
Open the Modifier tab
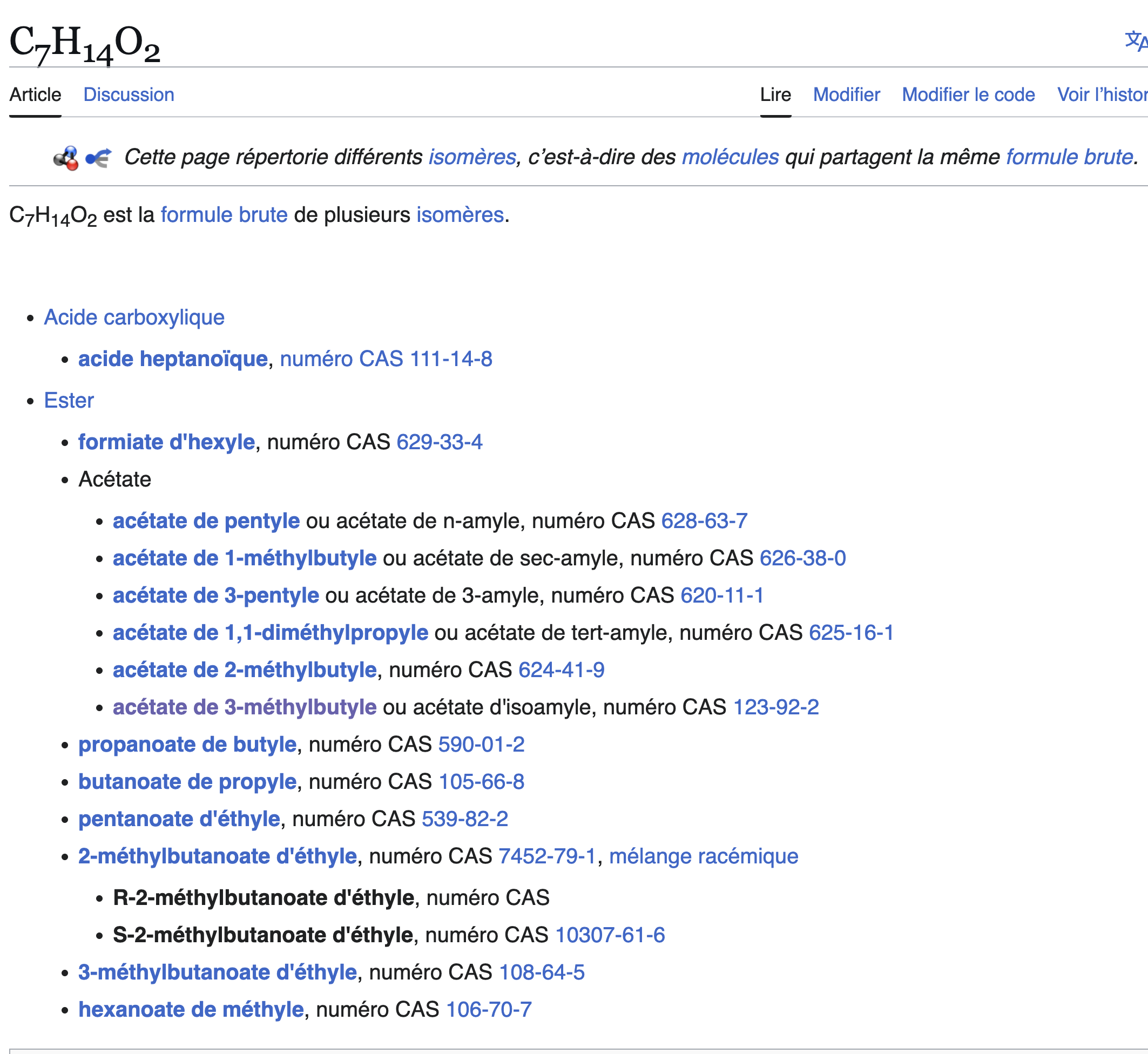click(x=846, y=94)
